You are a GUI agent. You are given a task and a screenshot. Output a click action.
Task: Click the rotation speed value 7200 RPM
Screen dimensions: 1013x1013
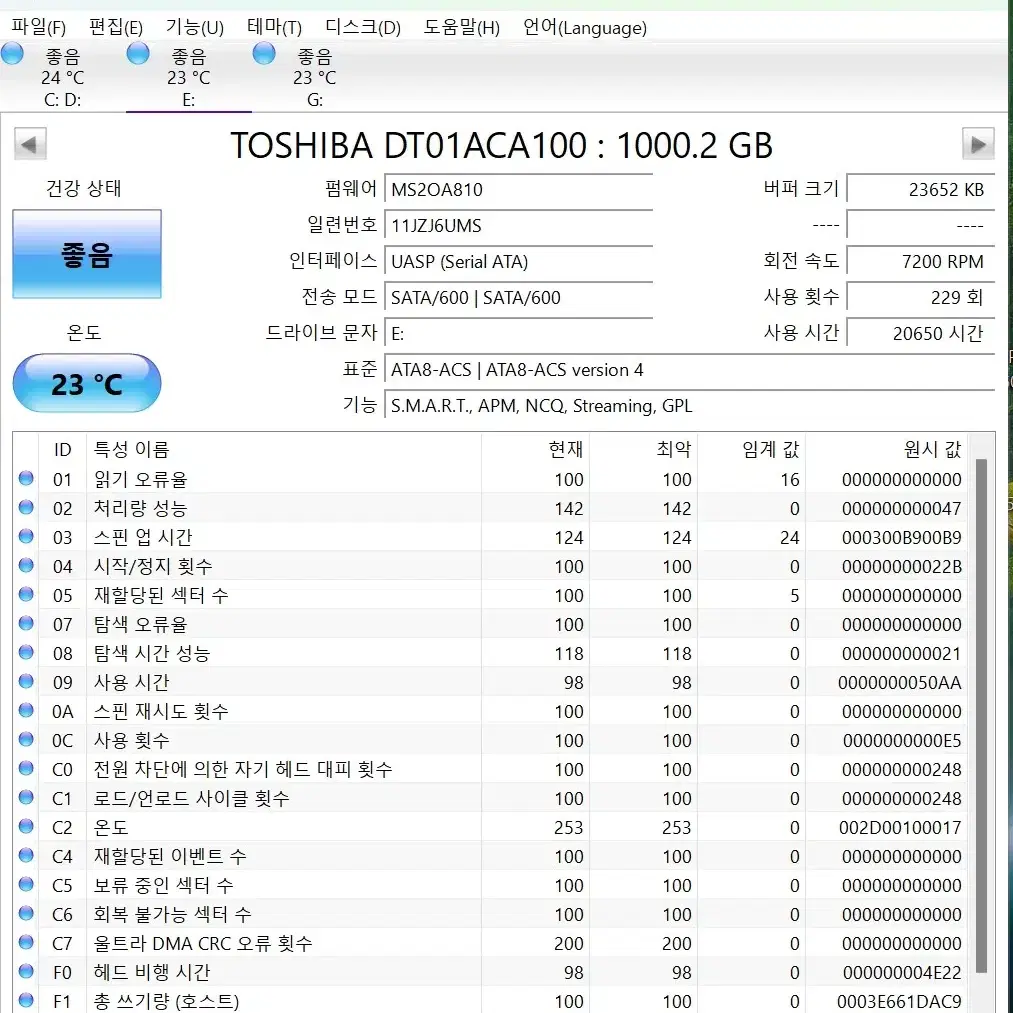[920, 262]
